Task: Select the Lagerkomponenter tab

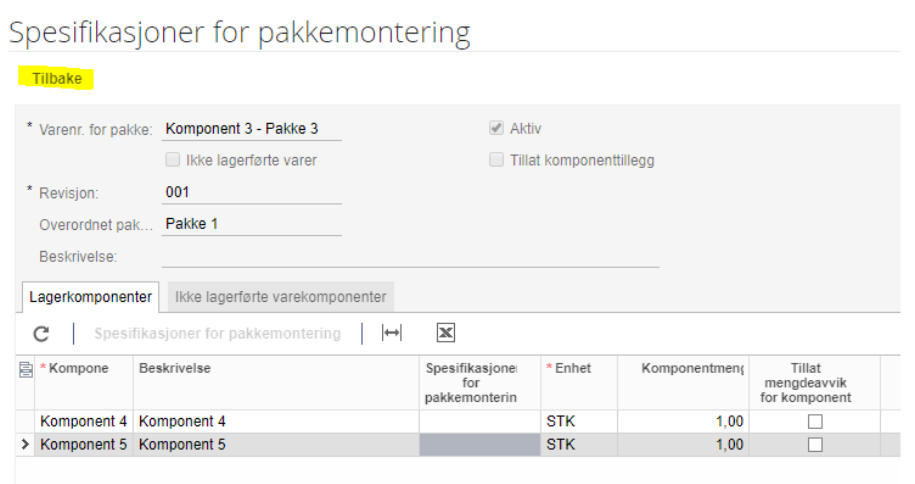Action: tap(90, 297)
